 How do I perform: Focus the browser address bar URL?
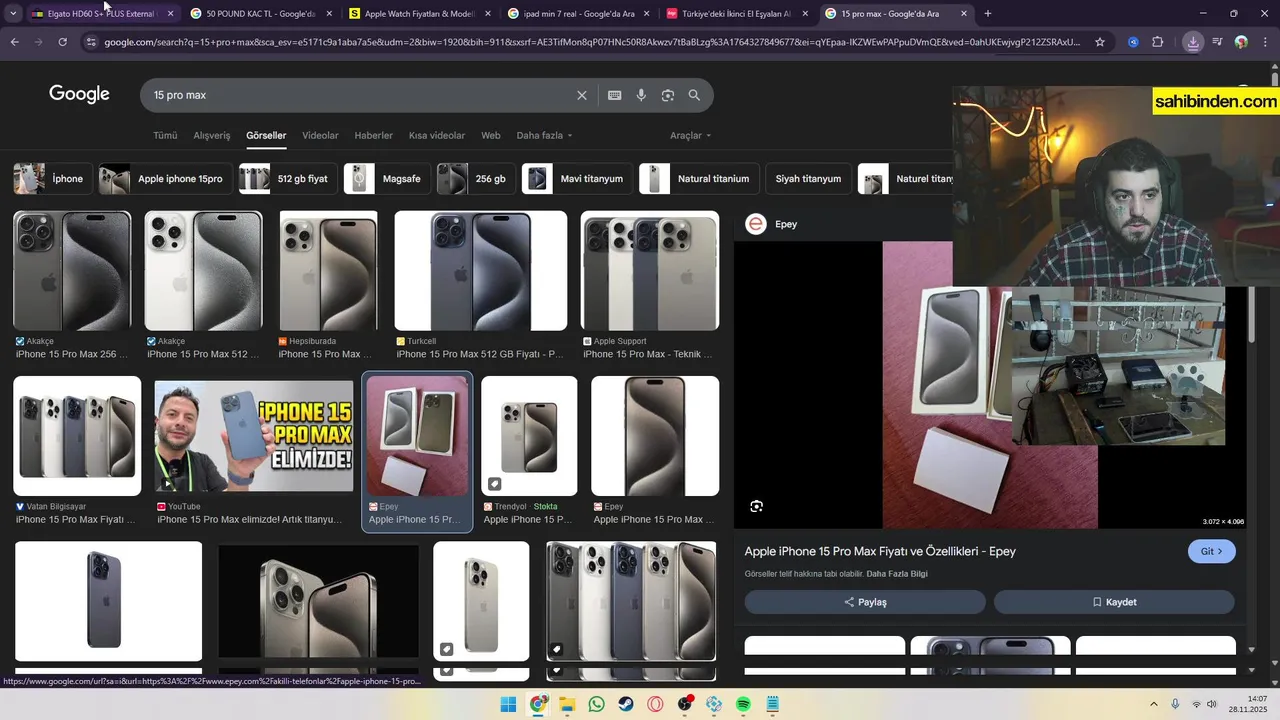592,42
